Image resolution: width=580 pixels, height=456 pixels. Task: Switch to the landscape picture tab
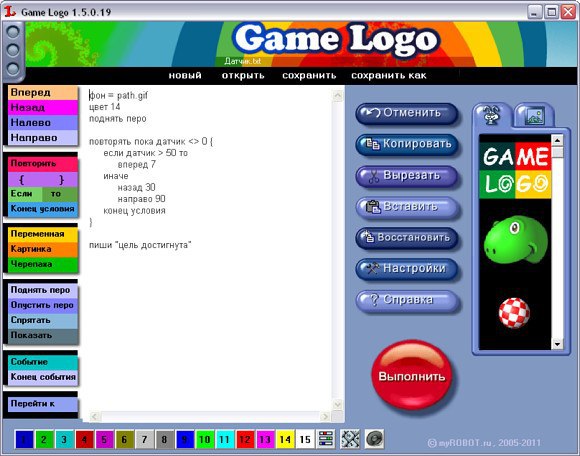[535, 116]
